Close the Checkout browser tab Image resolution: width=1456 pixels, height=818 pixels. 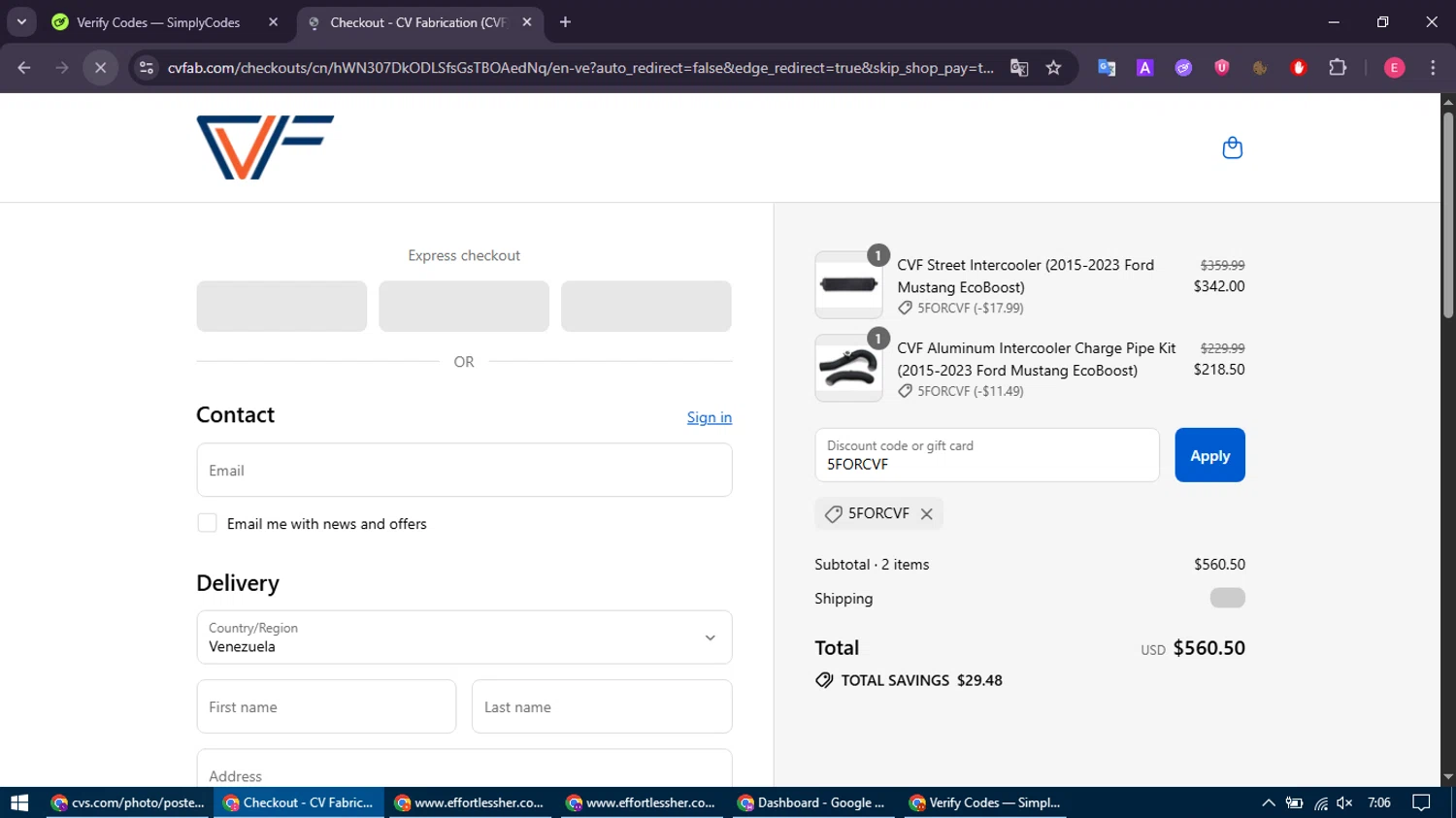tap(527, 22)
